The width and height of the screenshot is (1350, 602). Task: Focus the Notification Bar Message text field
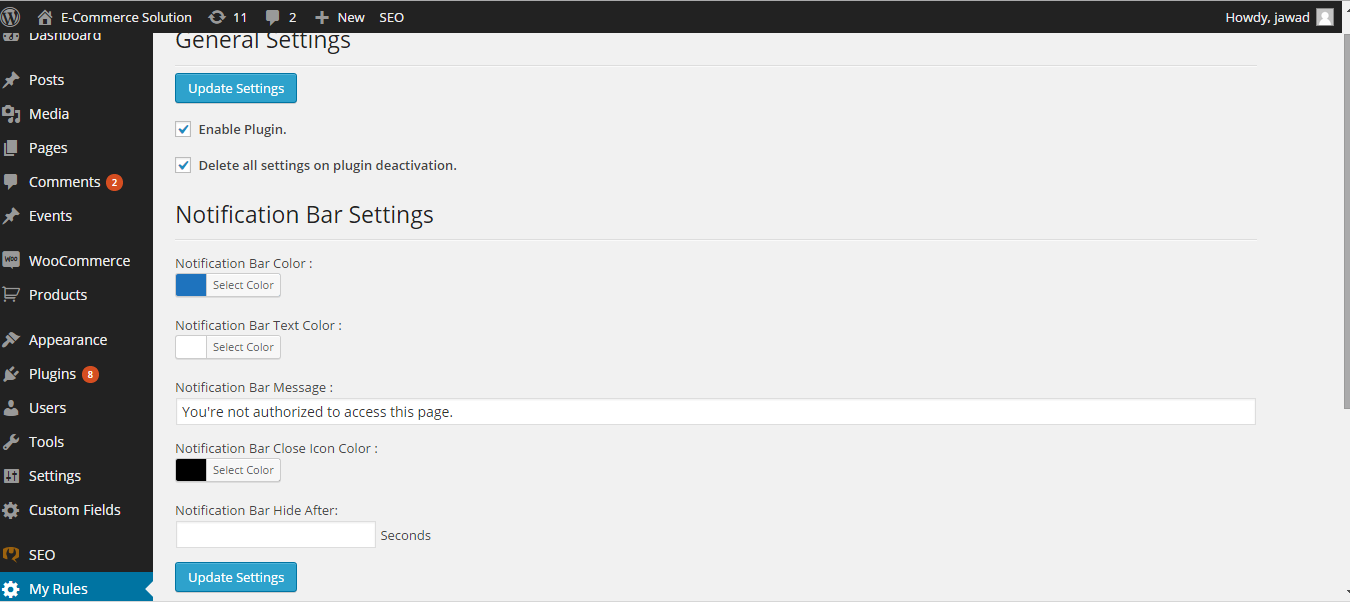(x=715, y=411)
